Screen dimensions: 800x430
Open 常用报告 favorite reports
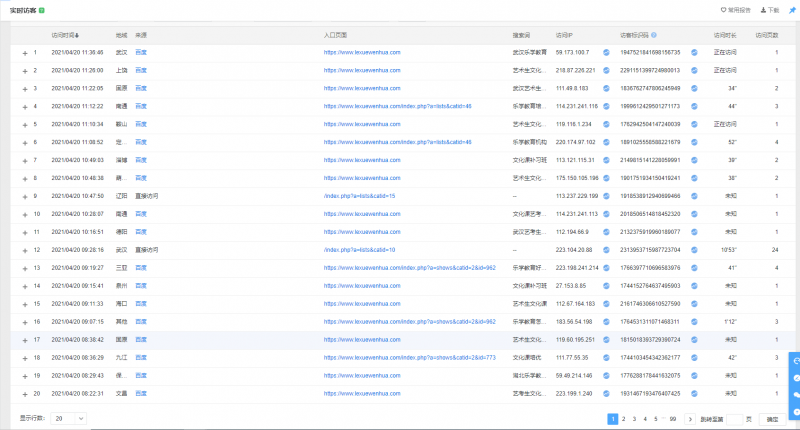(735, 10)
